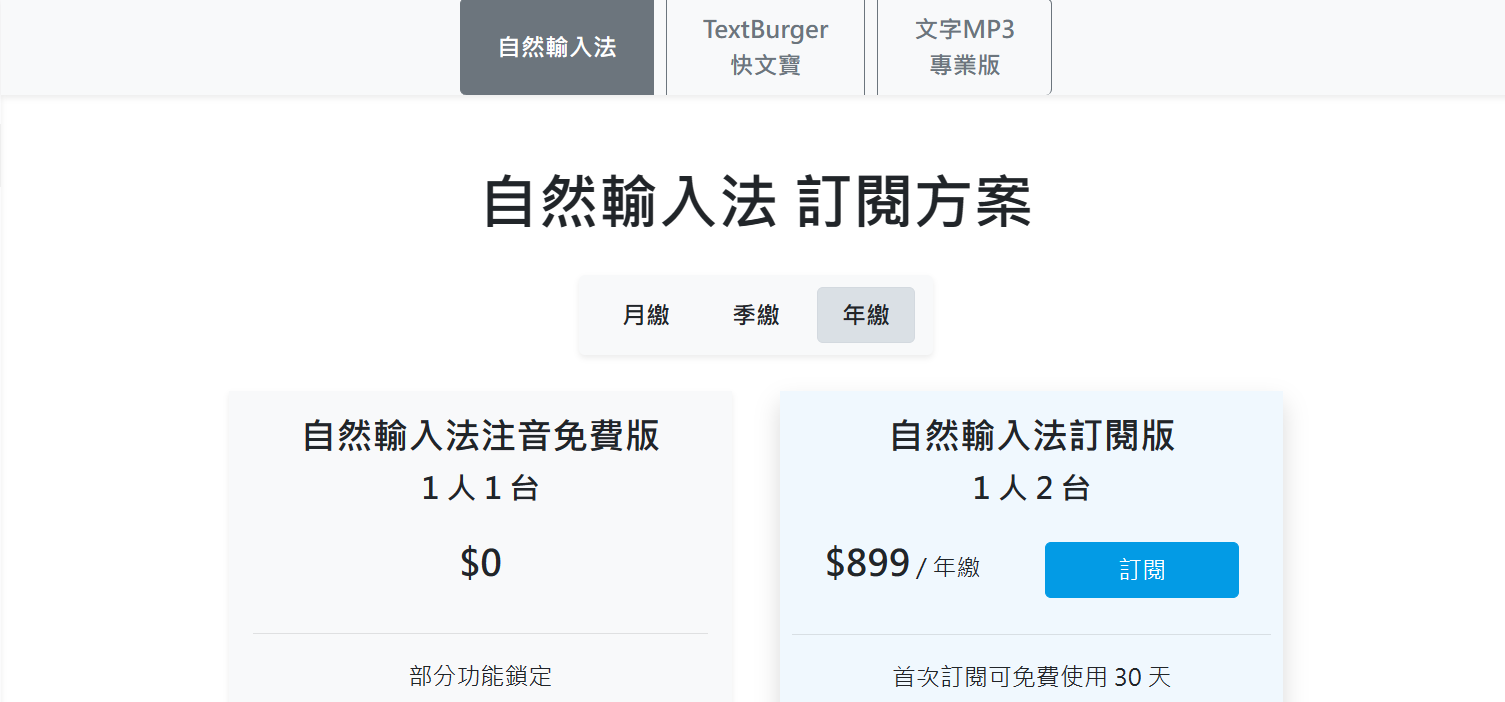Click the vertical separator between TextBurger and 文字MP3 tabs
1505x702 pixels.
(x=871, y=47)
